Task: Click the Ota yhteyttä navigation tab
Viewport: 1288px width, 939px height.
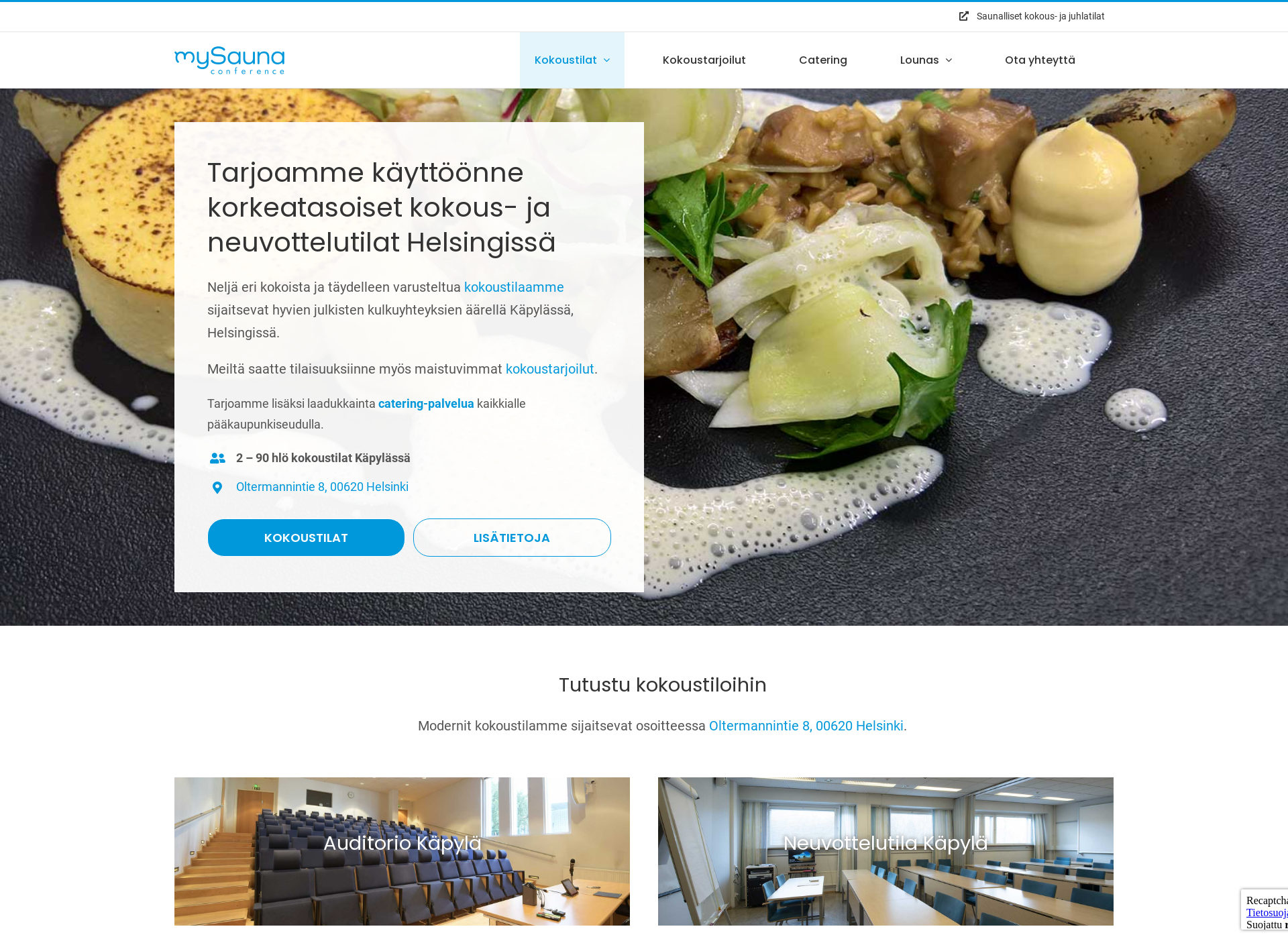Action: (x=1039, y=59)
